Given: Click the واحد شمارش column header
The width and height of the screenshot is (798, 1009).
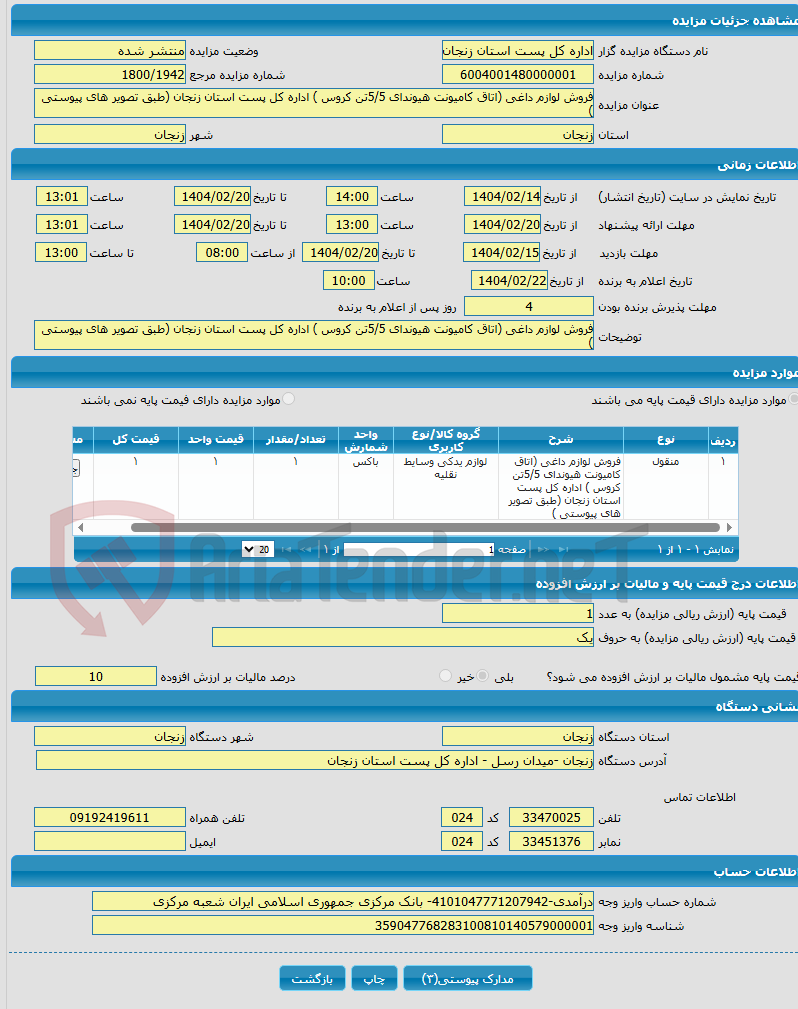Looking at the screenshot, I should click(366, 440).
